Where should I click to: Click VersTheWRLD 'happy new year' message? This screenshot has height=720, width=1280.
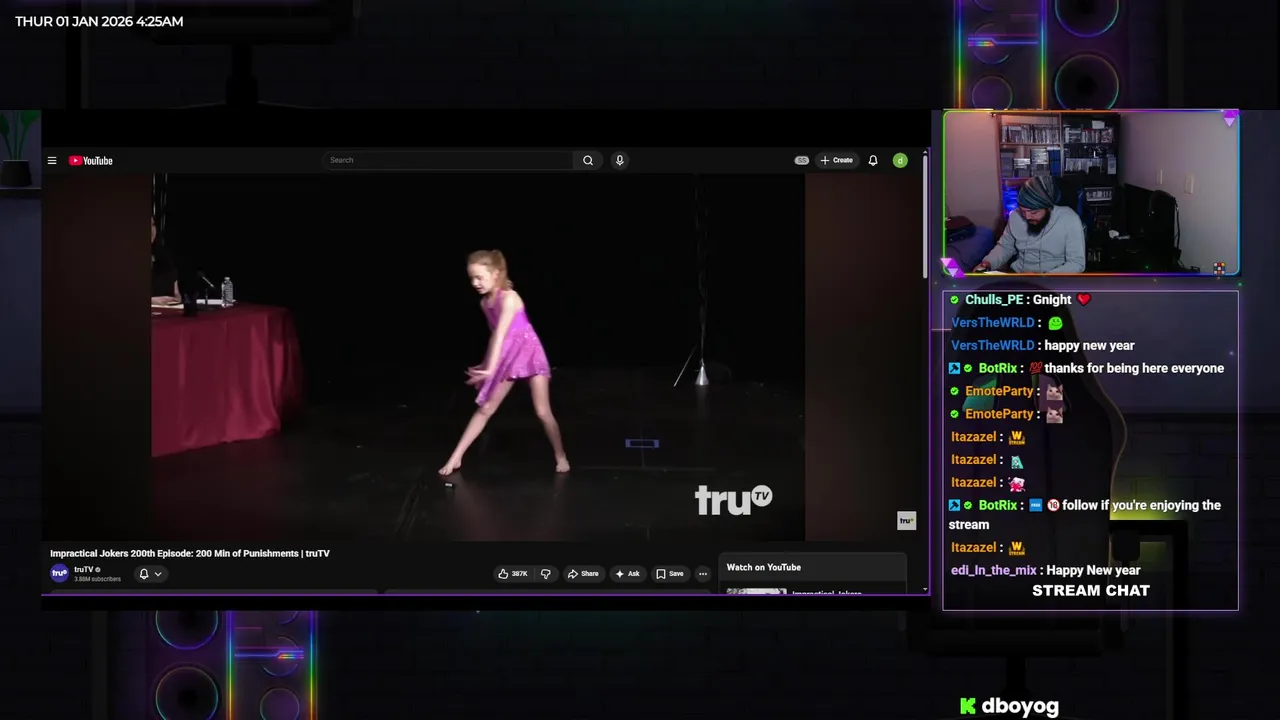click(1089, 345)
